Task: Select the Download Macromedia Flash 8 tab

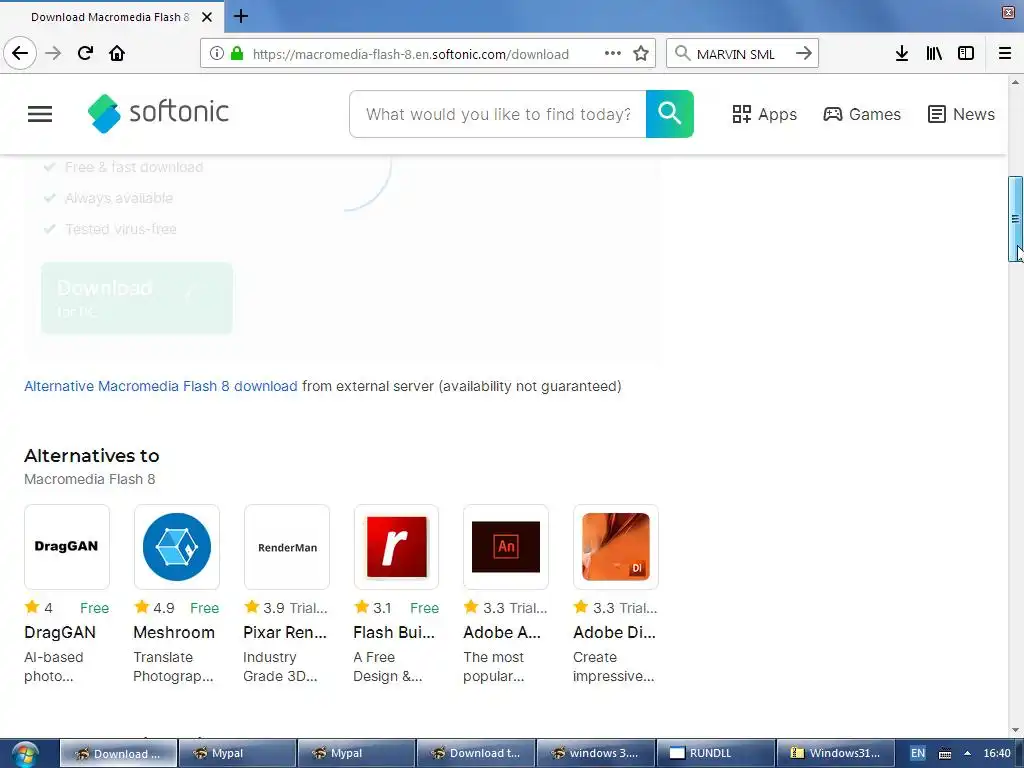Action: tap(110, 17)
